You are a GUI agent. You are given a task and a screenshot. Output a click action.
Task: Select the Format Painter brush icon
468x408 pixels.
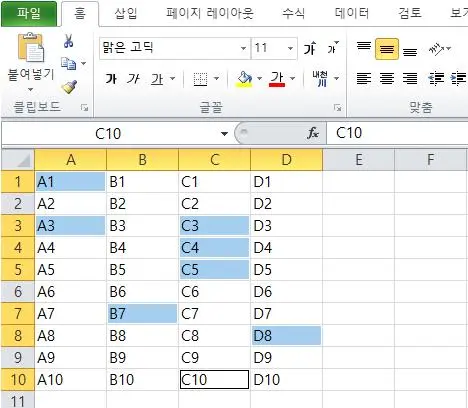pos(69,86)
